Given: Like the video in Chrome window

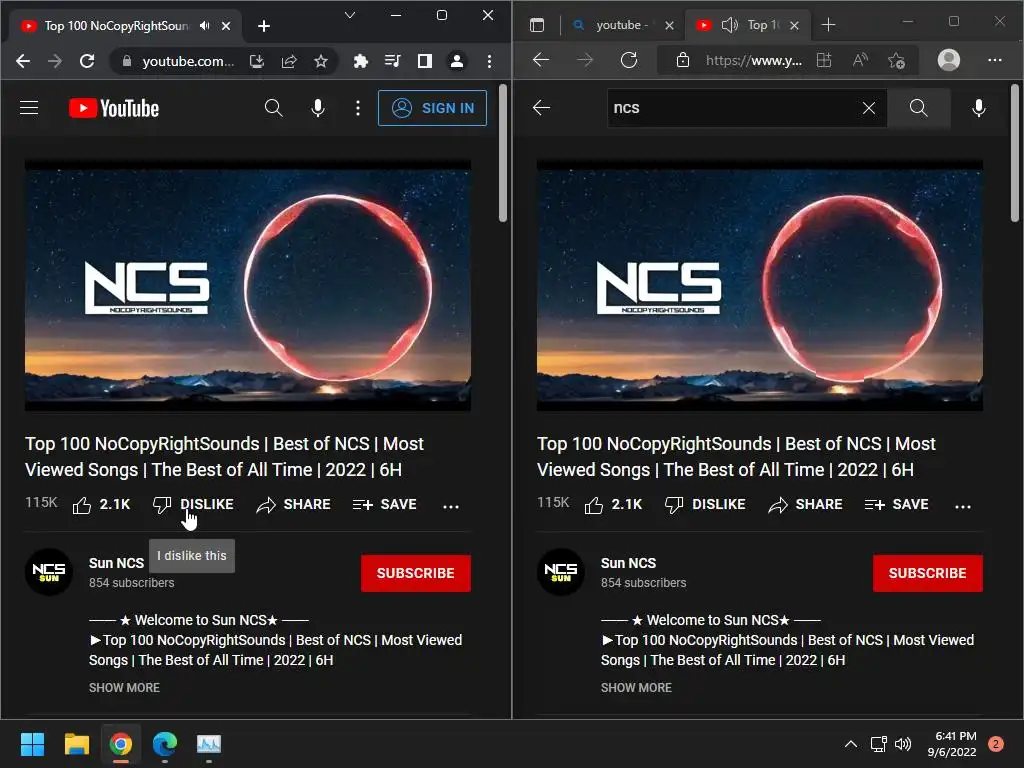Looking at the screenshot, I should tap(101, 505).
